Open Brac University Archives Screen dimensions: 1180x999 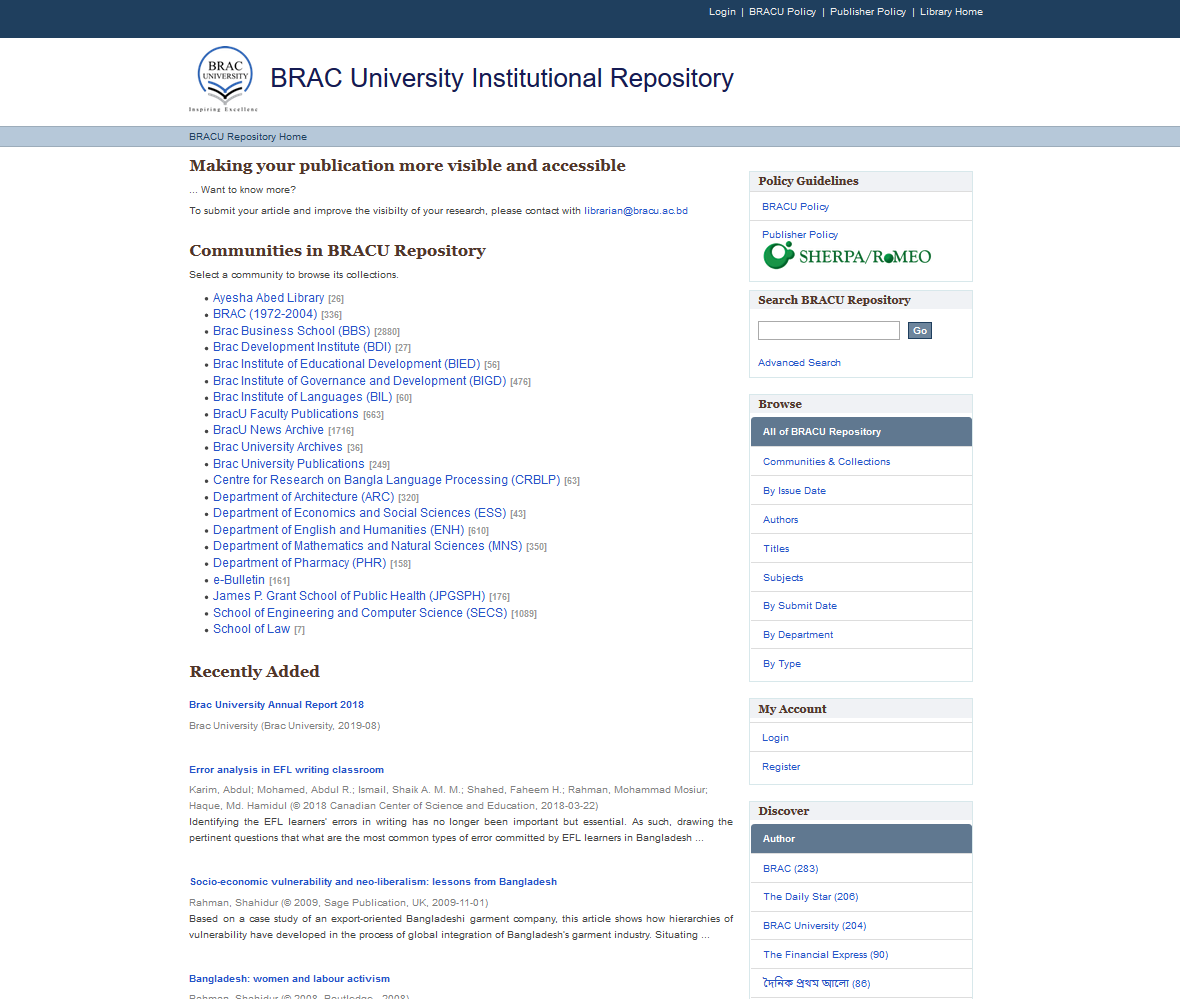(278, 447)
